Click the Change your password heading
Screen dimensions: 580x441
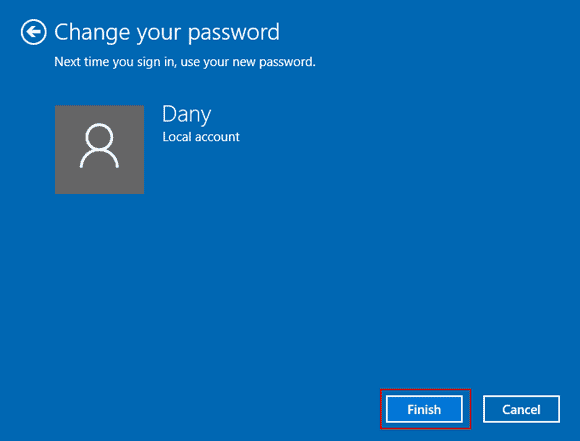click(x=167, y=33)
